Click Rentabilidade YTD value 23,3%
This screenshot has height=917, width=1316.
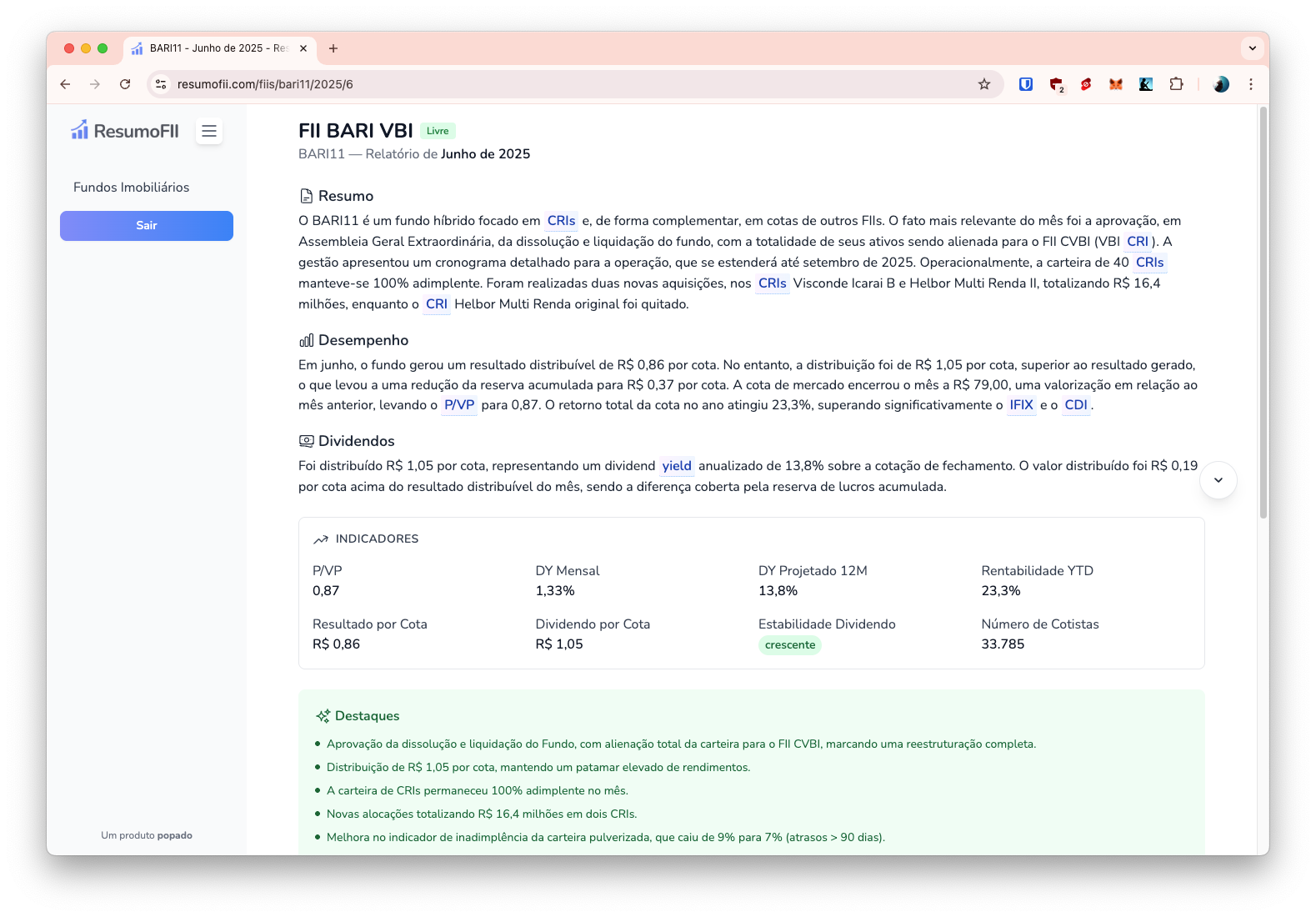coord(1001,591)
